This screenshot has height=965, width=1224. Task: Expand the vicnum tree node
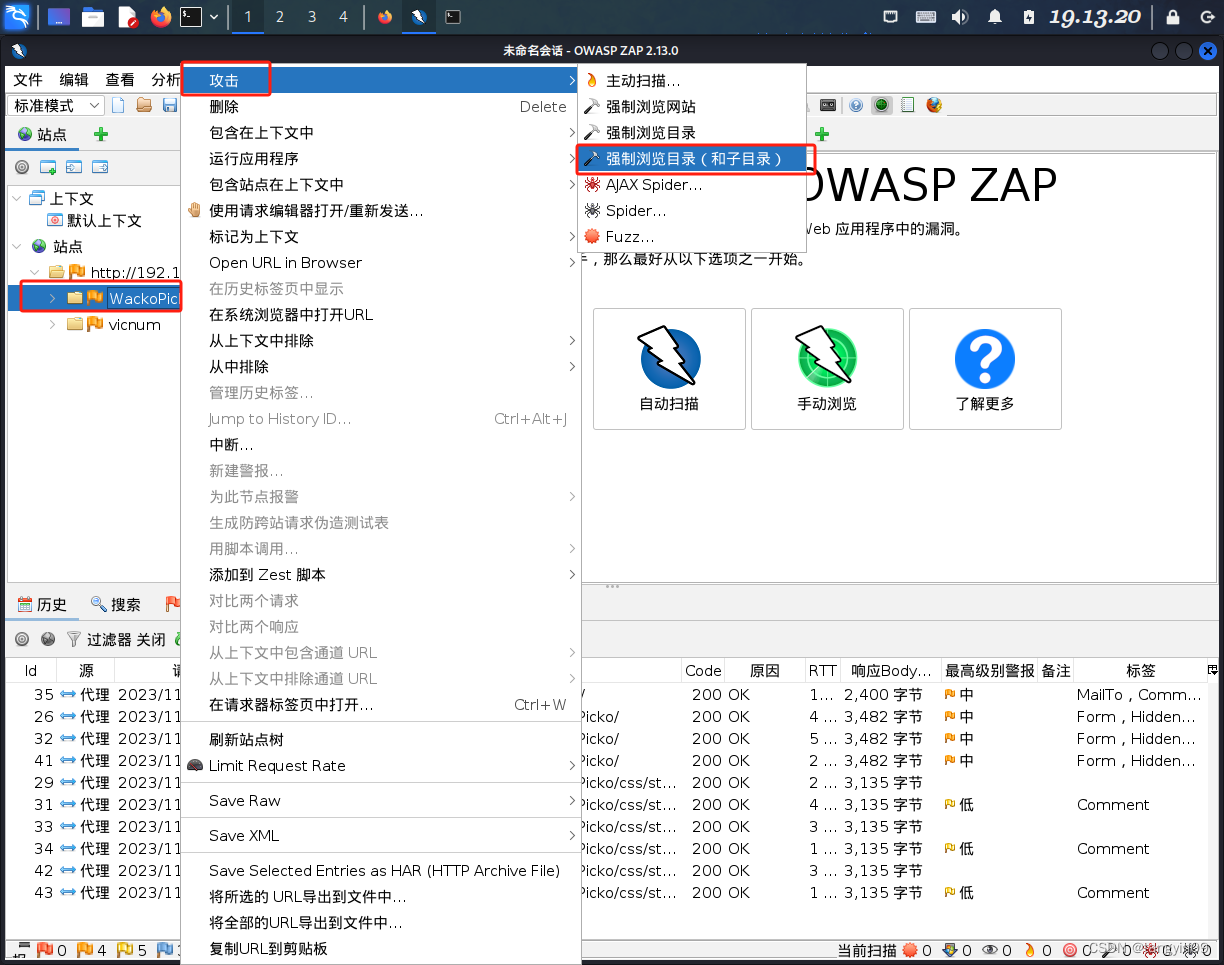(52, 324)
